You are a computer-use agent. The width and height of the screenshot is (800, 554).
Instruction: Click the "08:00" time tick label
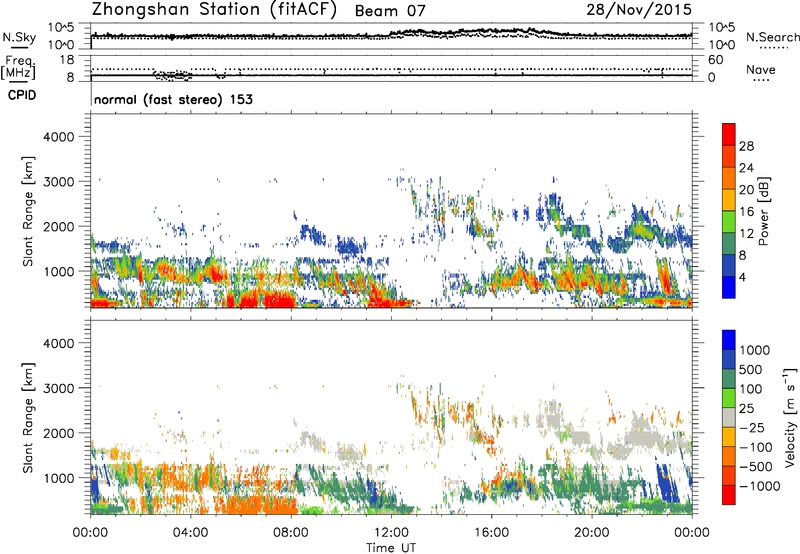291,533
